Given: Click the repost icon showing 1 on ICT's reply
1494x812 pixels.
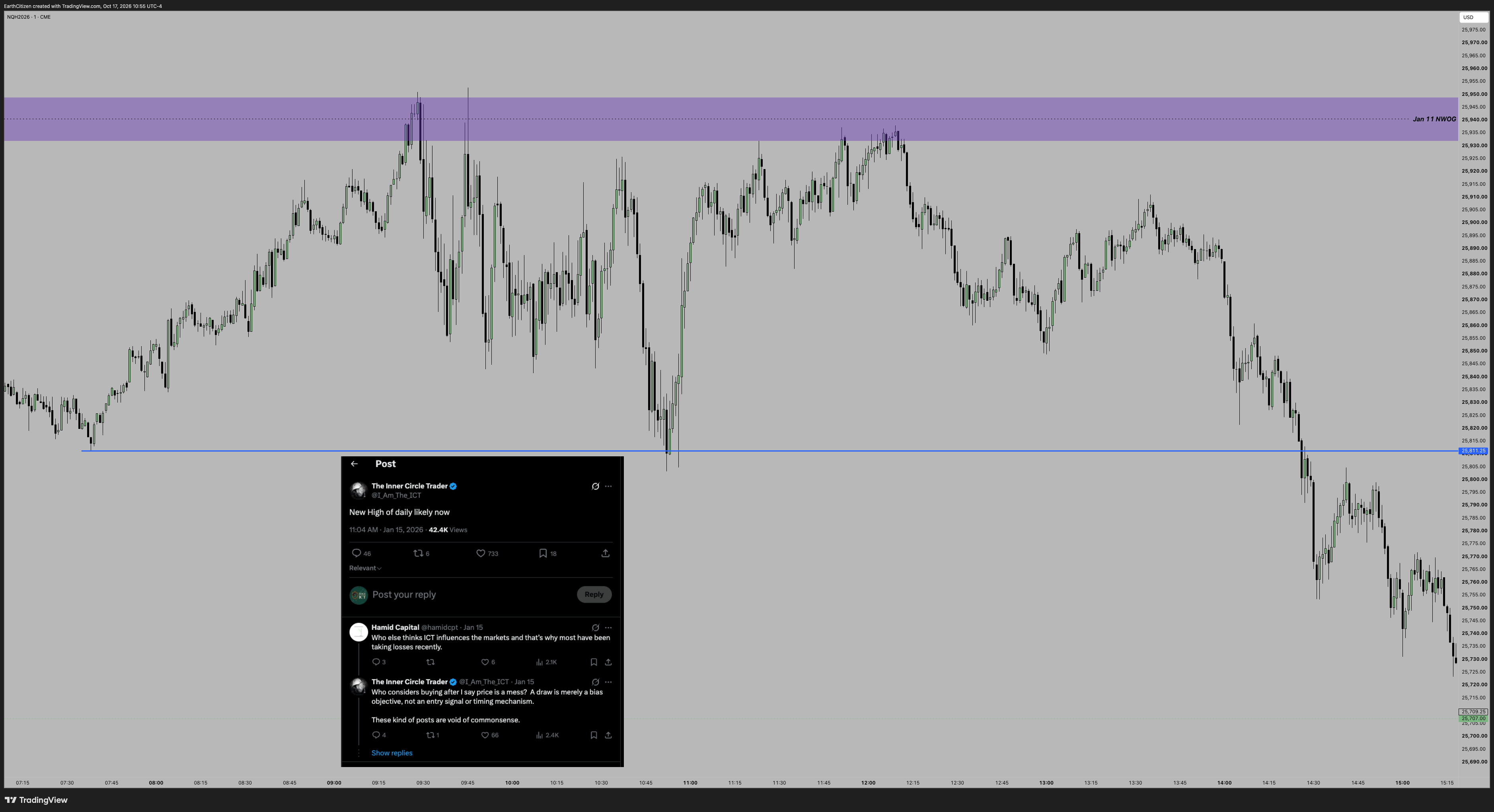Looking at the screenshot, I should coord(430,736).
